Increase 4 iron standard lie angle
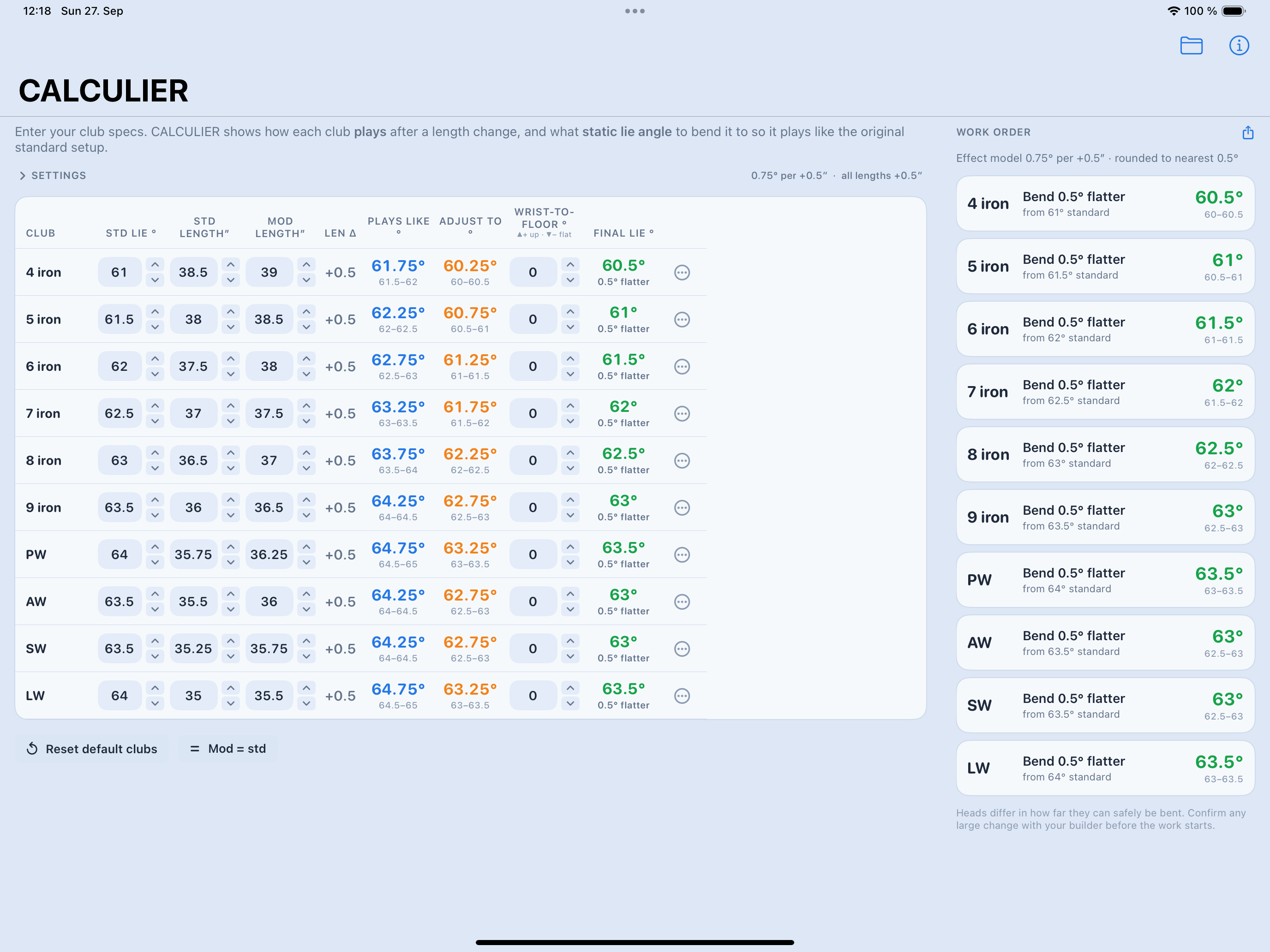This screenshot has width=1270, height=952. click(155, 265)
